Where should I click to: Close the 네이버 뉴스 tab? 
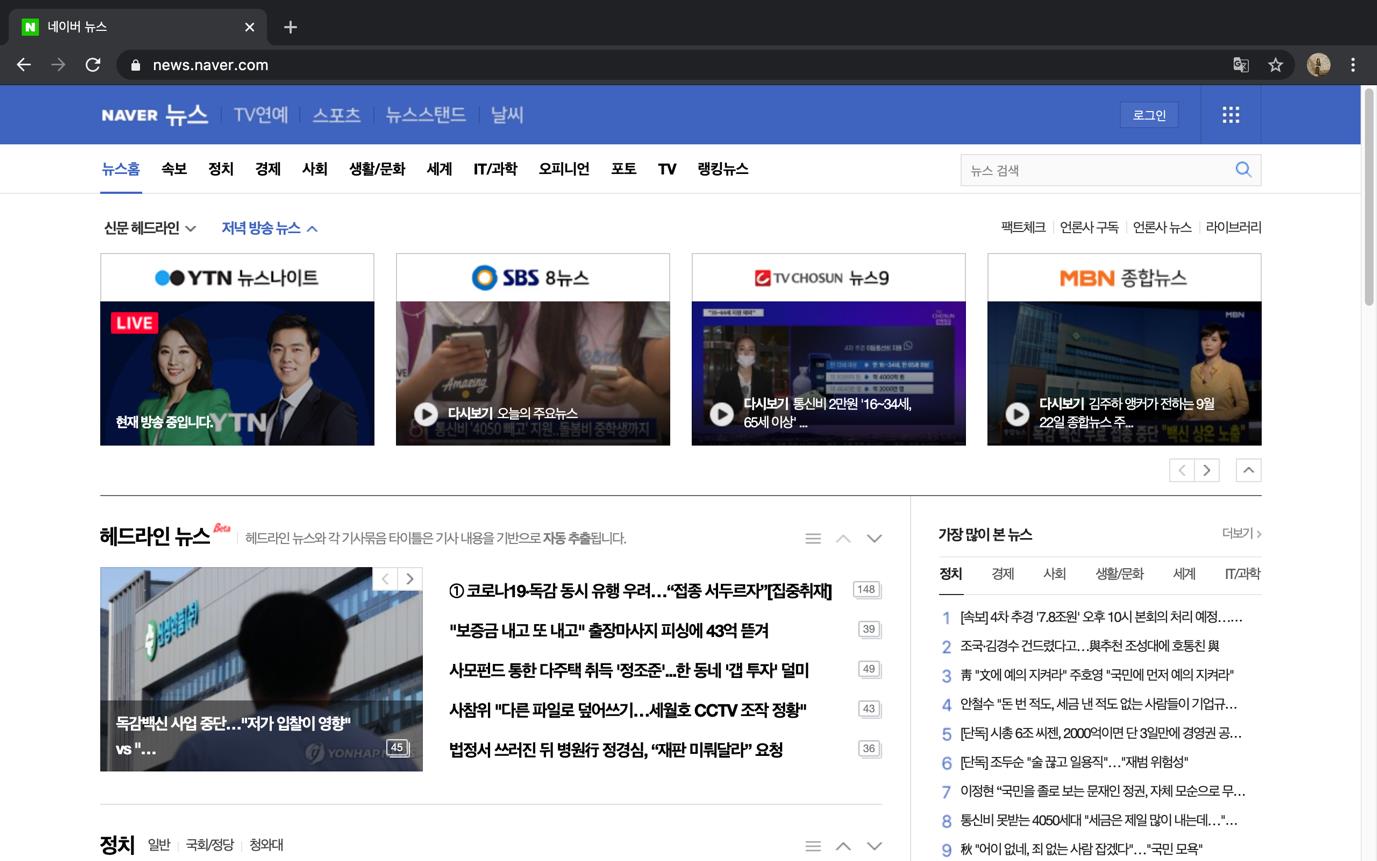tap(249, 27)
